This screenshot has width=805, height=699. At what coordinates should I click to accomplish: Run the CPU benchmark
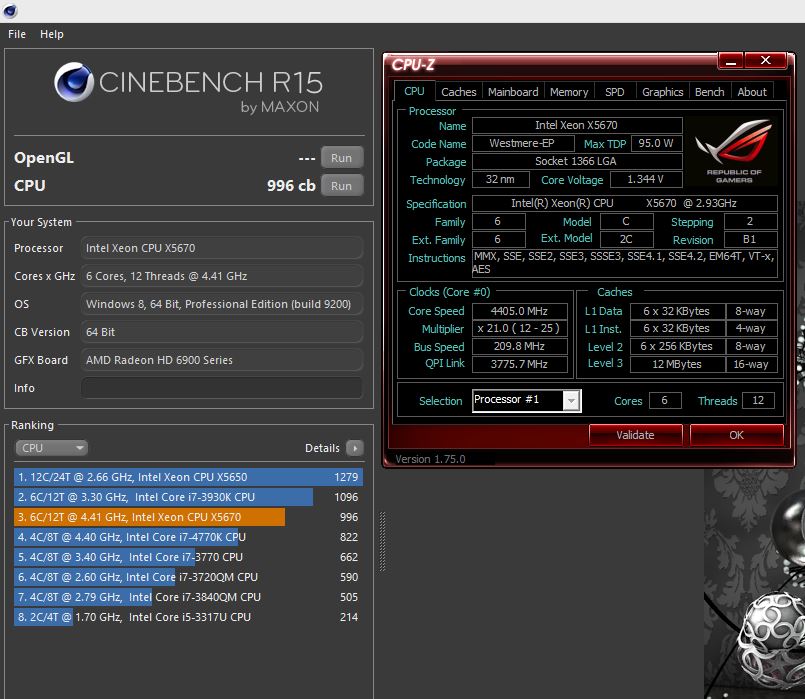coord(342,186)
